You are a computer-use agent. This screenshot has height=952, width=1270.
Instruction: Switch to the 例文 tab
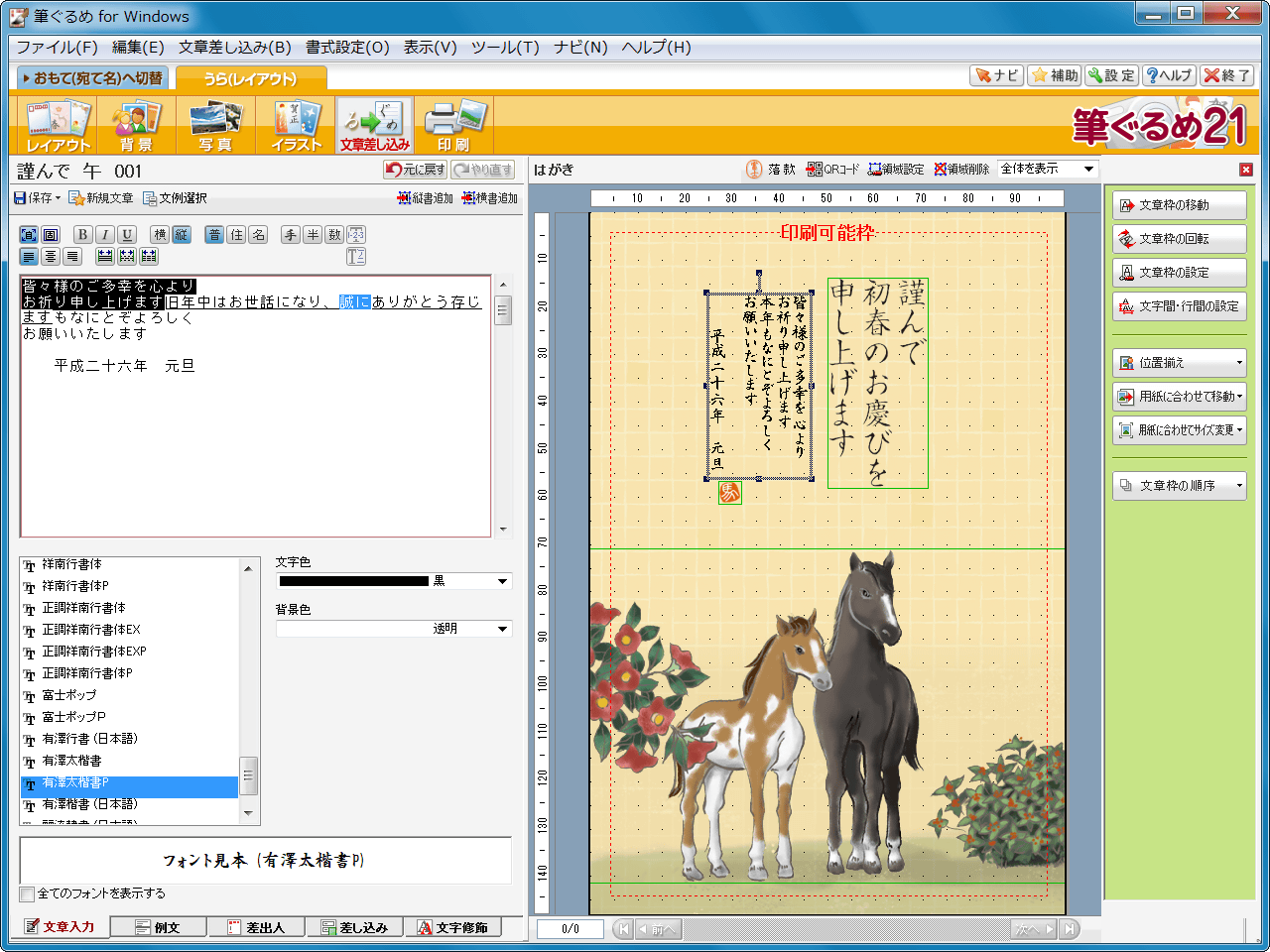coord(159,927)
